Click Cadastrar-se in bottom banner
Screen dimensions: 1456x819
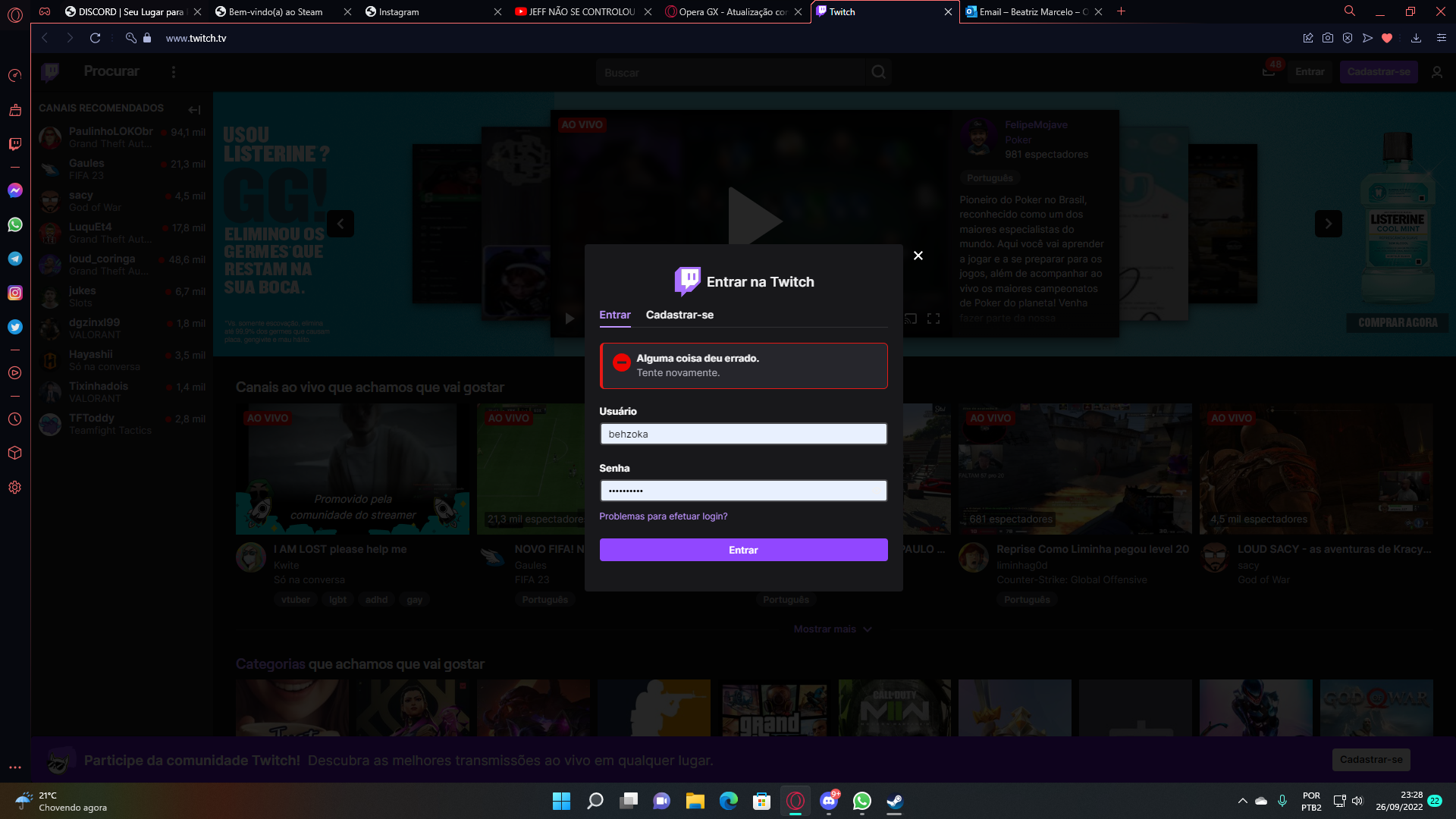pos(1371,759)
